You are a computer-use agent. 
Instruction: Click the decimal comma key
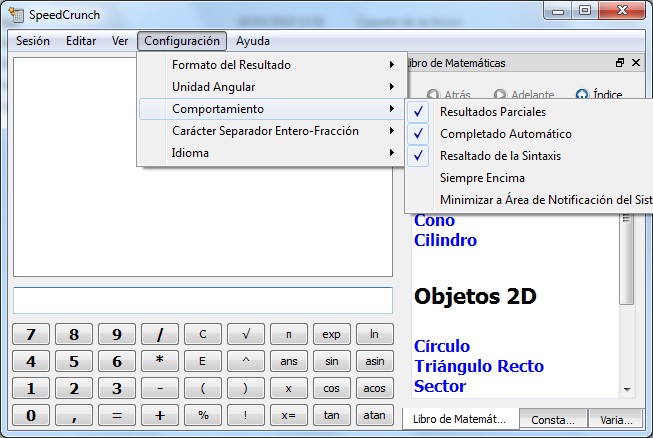click(74, 415)
